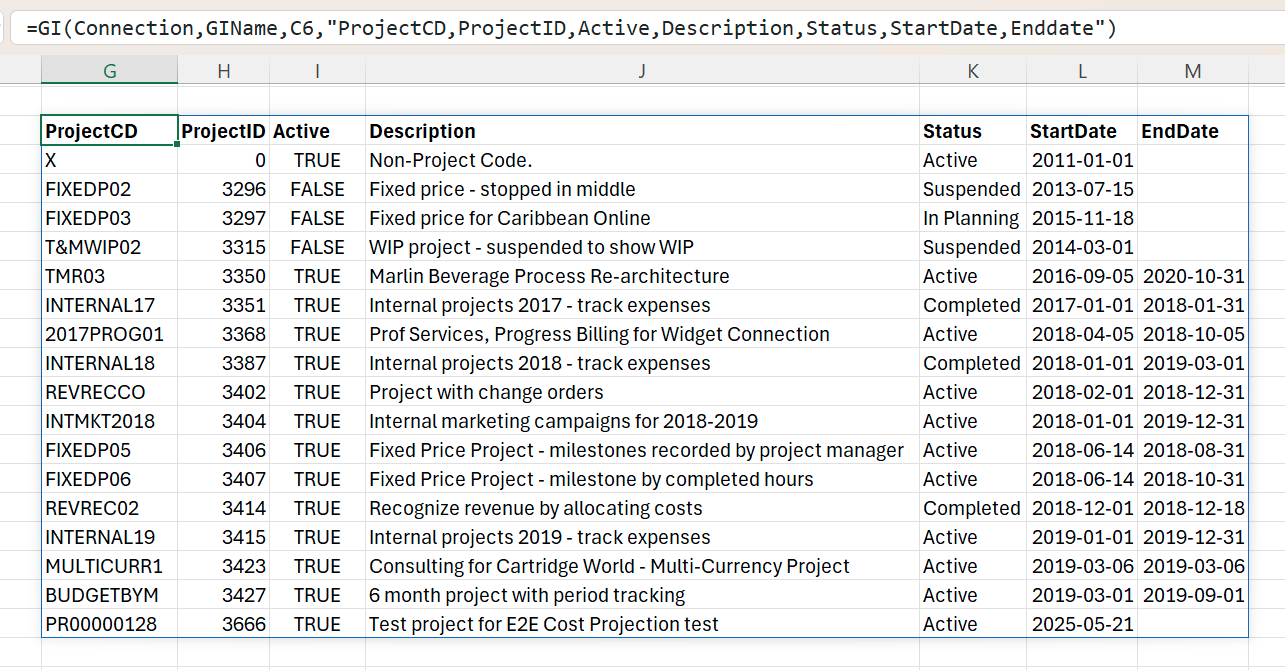Select ProjectID value 3350
The height and width of the screenshot is (670, 1285).
224,276
